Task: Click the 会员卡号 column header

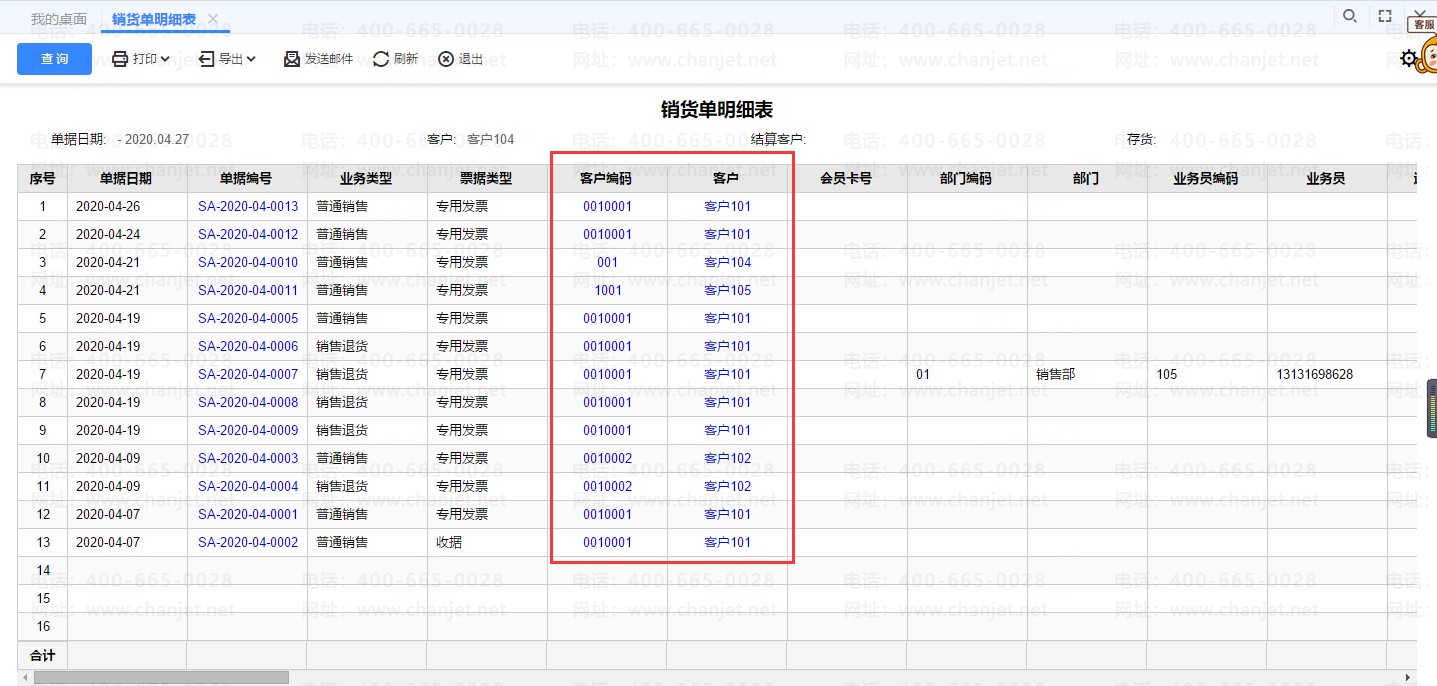Action: (x=846, y=179)
